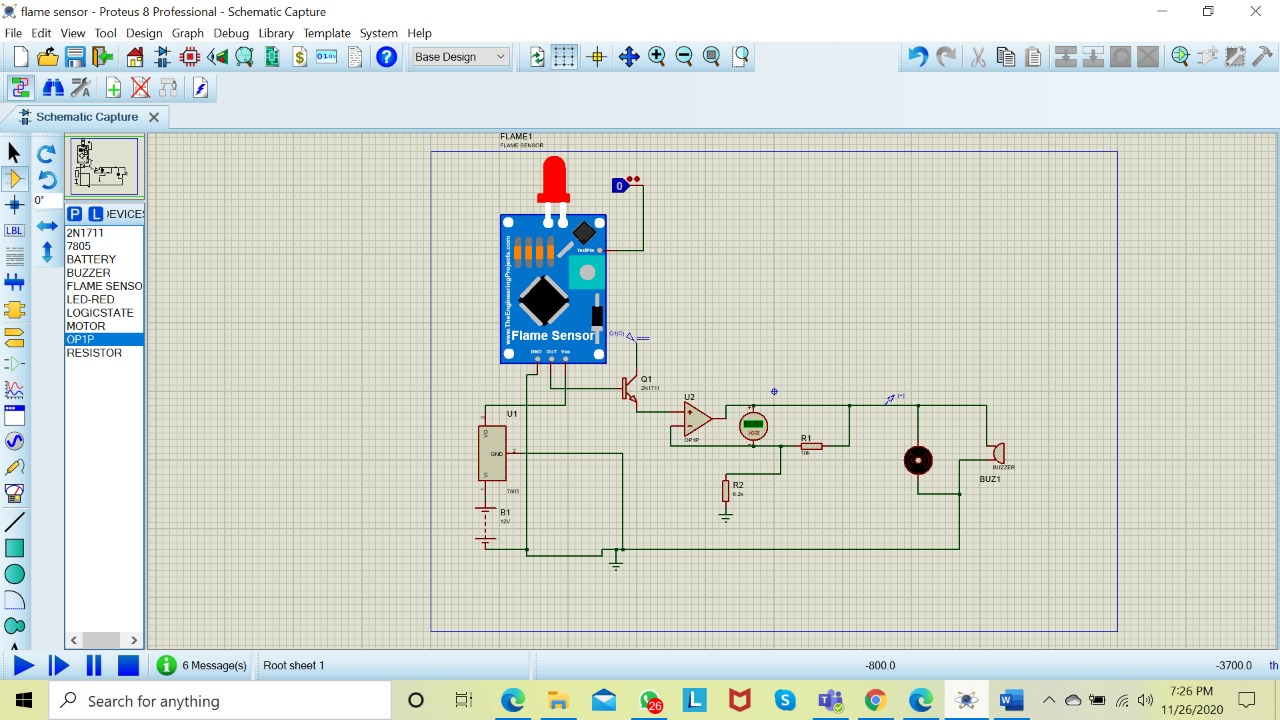Flip part vertically with Y-mirror
The image size is (1280, 720).
47,252
